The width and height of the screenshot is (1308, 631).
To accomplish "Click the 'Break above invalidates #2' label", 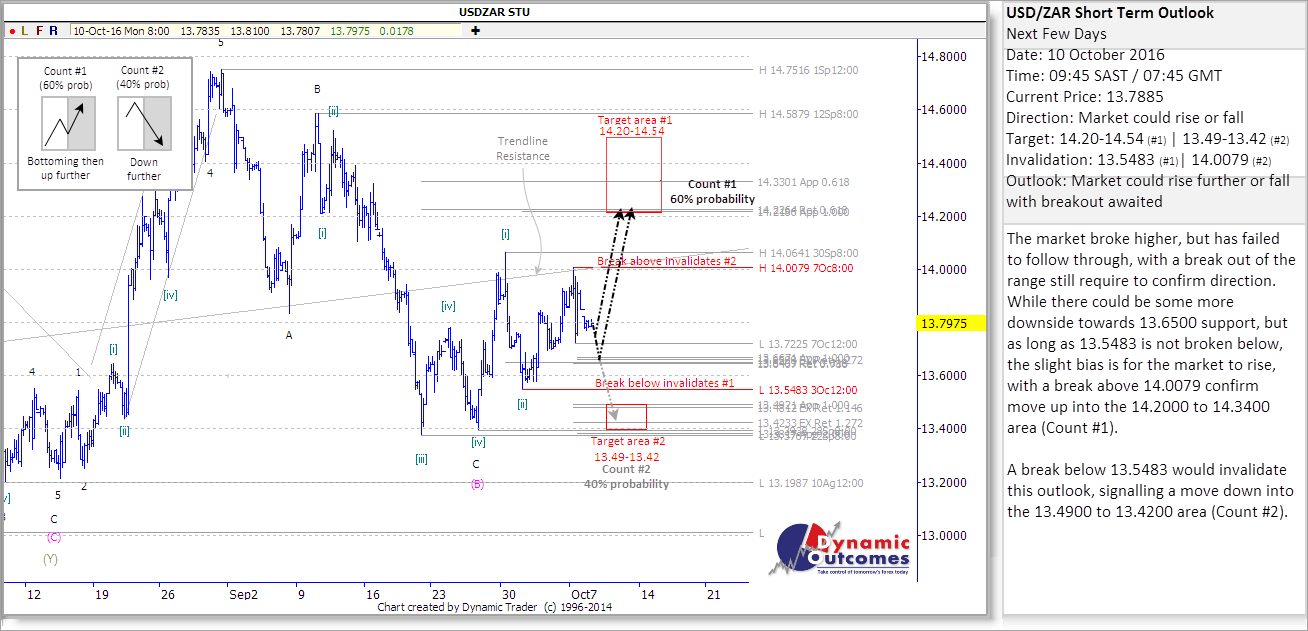I will point(666,261).
